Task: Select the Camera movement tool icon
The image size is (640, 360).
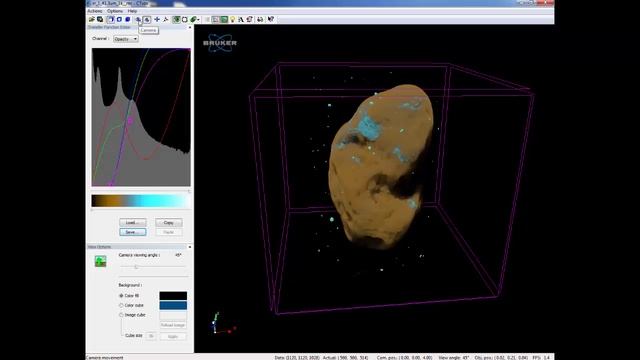Action: 138,19
